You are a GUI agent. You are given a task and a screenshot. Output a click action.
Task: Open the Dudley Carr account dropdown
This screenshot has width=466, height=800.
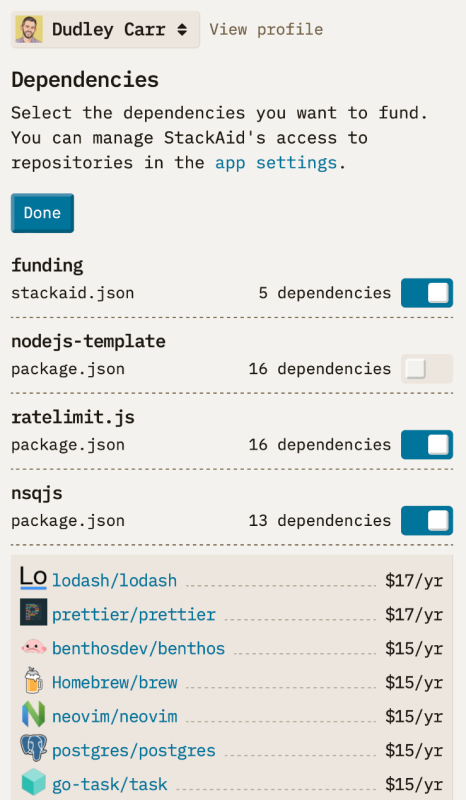pyautogui.click(x=105, y=30)
